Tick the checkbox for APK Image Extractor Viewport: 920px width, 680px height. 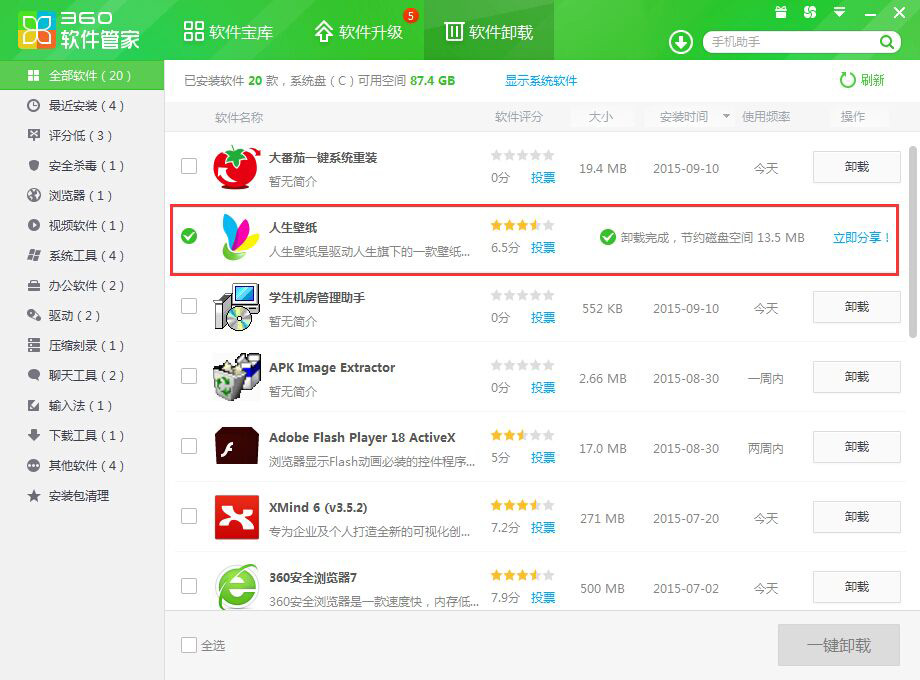189,376
